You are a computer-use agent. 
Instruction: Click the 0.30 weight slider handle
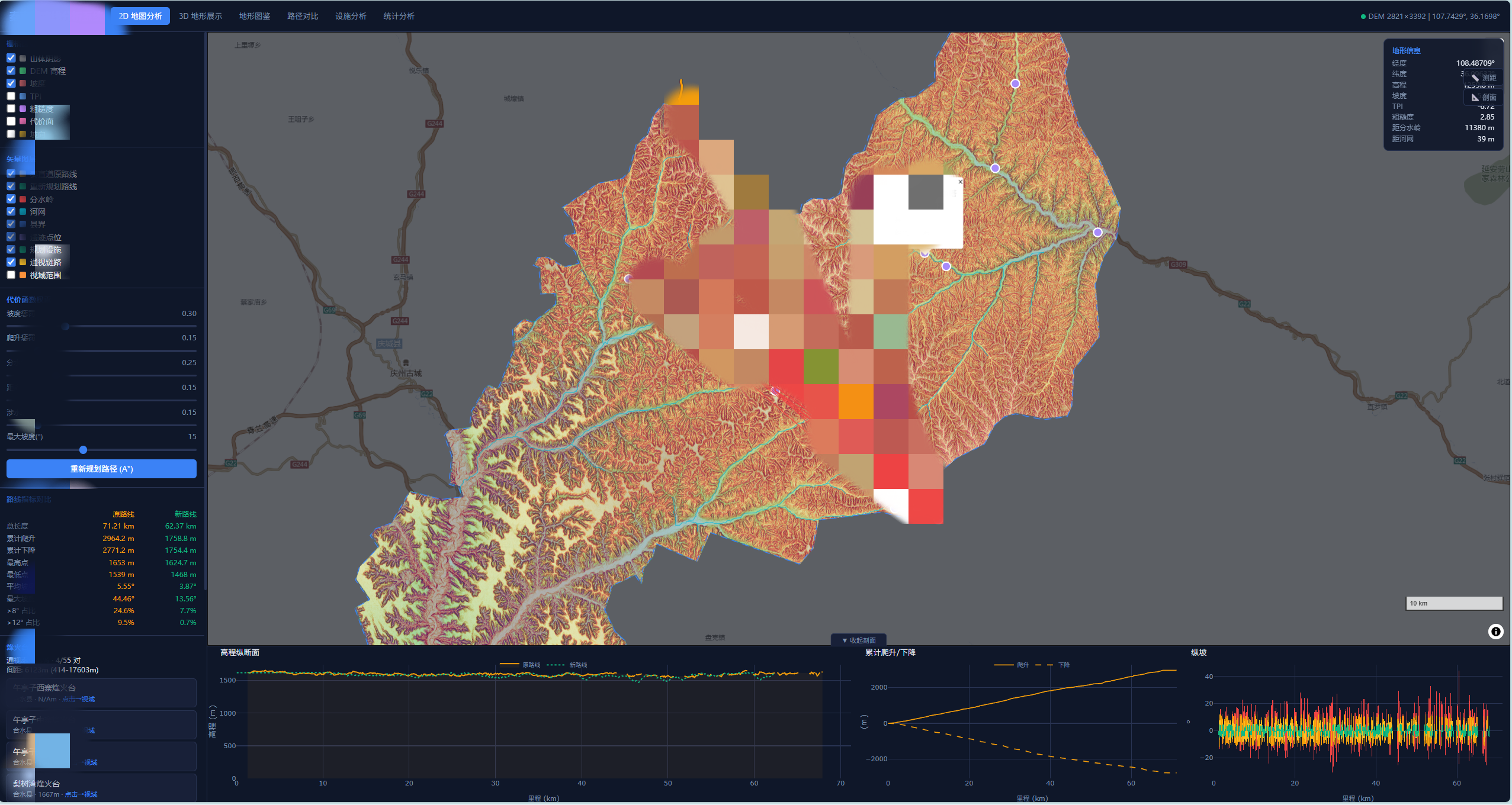click(66, 327)
